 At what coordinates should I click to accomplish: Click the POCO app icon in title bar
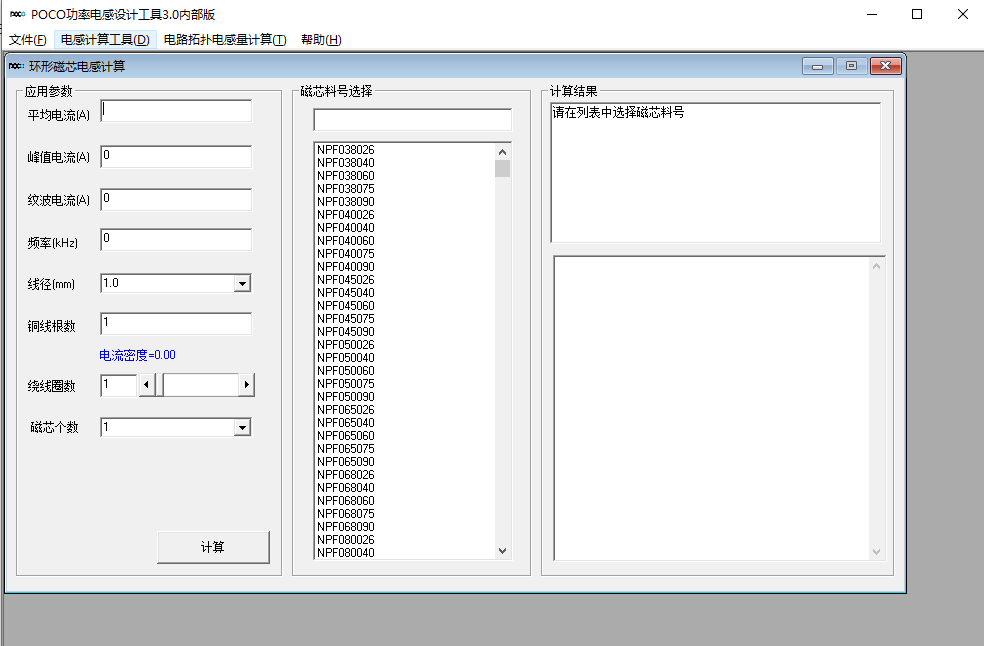click(18, 14)
